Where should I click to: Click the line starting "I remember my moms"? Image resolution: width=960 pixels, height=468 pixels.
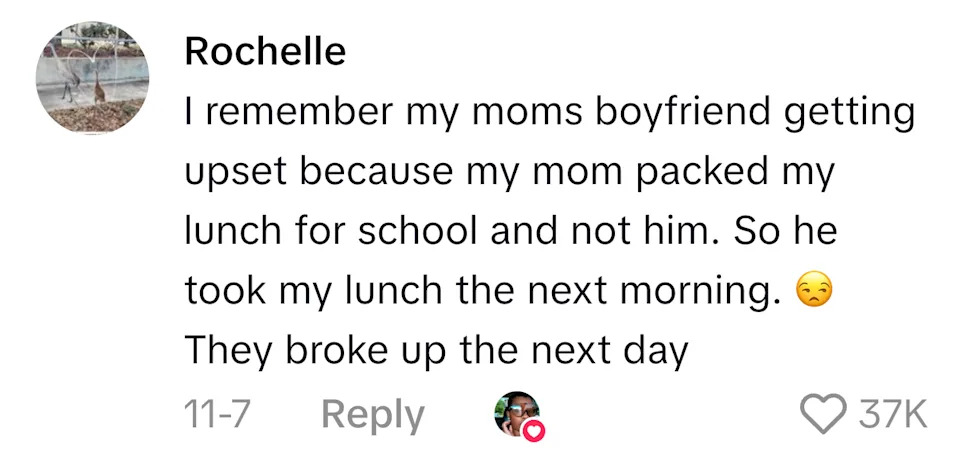(x=550, y=112)
